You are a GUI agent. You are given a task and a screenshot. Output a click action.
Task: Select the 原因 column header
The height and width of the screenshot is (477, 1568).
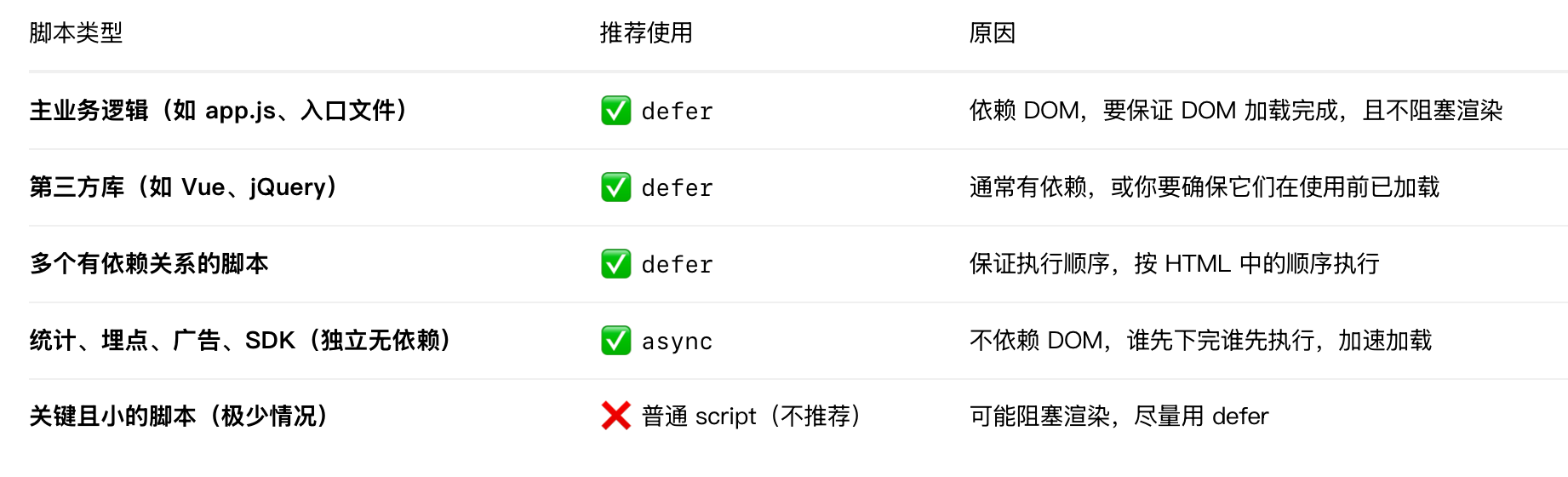click(x=993, y=33)
